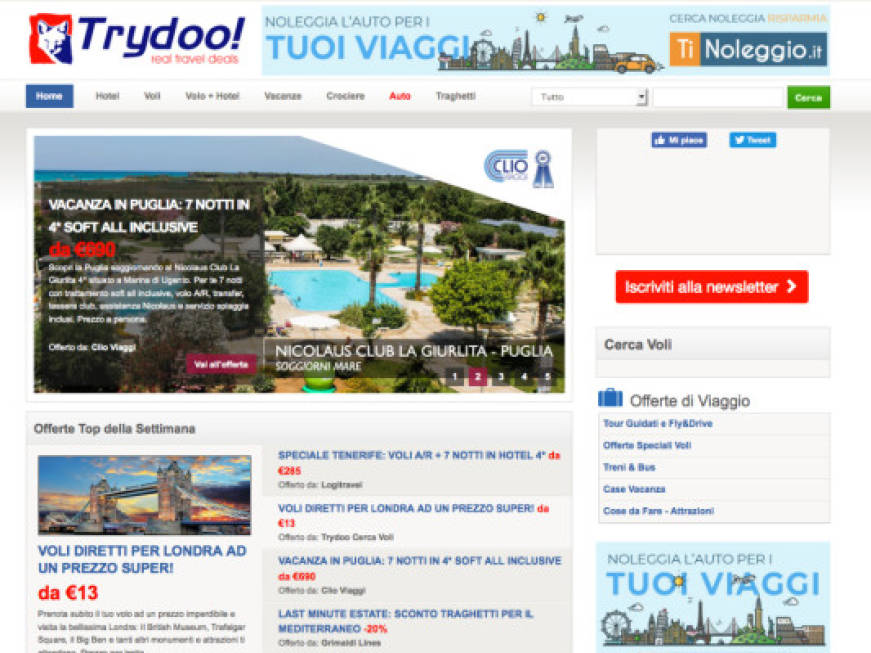Click the Facebook Mi piace button
The image size is (871, 653).
pos(679,140)
